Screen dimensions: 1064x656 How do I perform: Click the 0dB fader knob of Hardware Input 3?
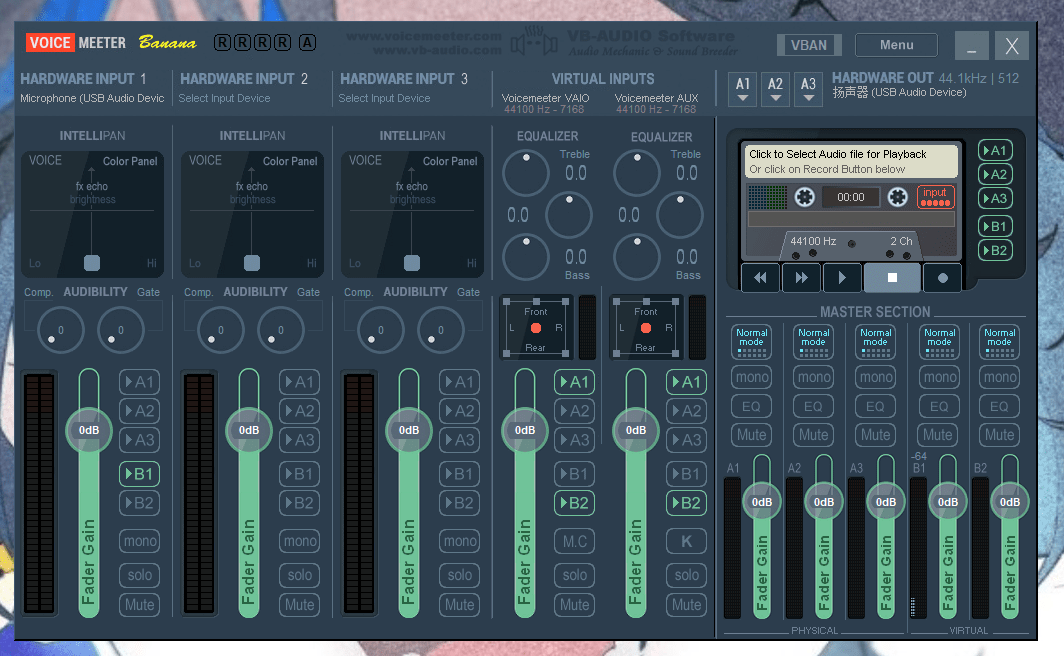tap(409, 430)
